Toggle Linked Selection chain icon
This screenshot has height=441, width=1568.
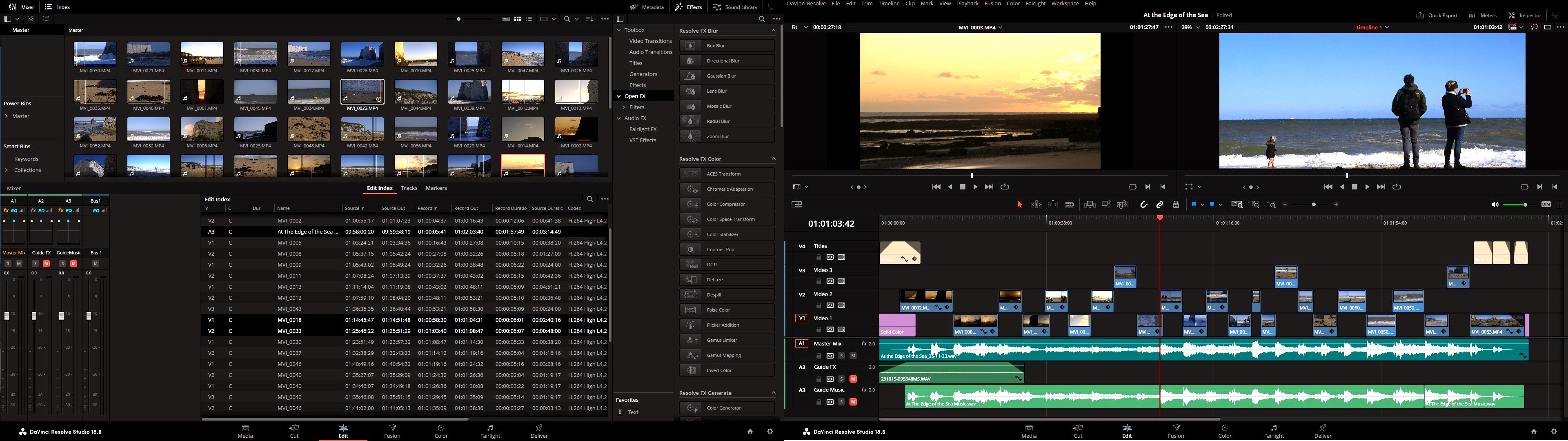pyautogui.click(x=1159, y=205)
